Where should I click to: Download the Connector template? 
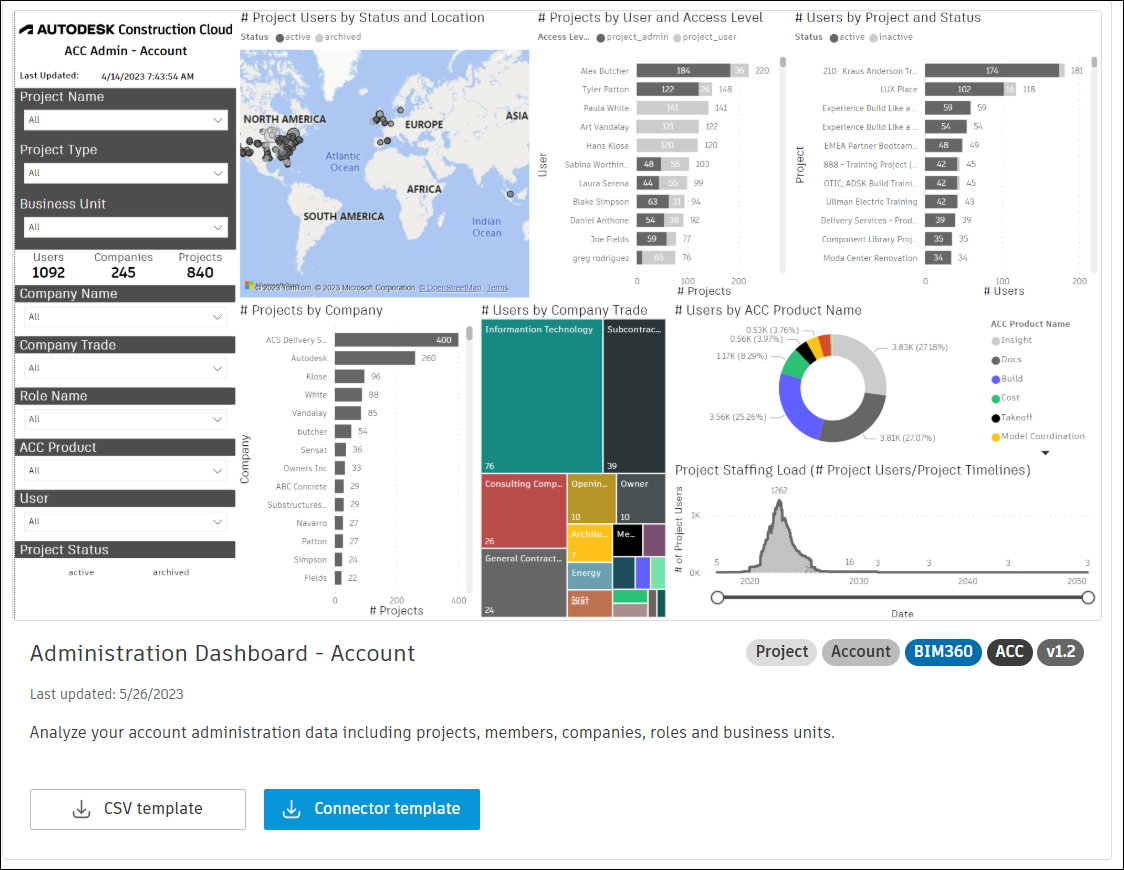[x=371, y=809]
